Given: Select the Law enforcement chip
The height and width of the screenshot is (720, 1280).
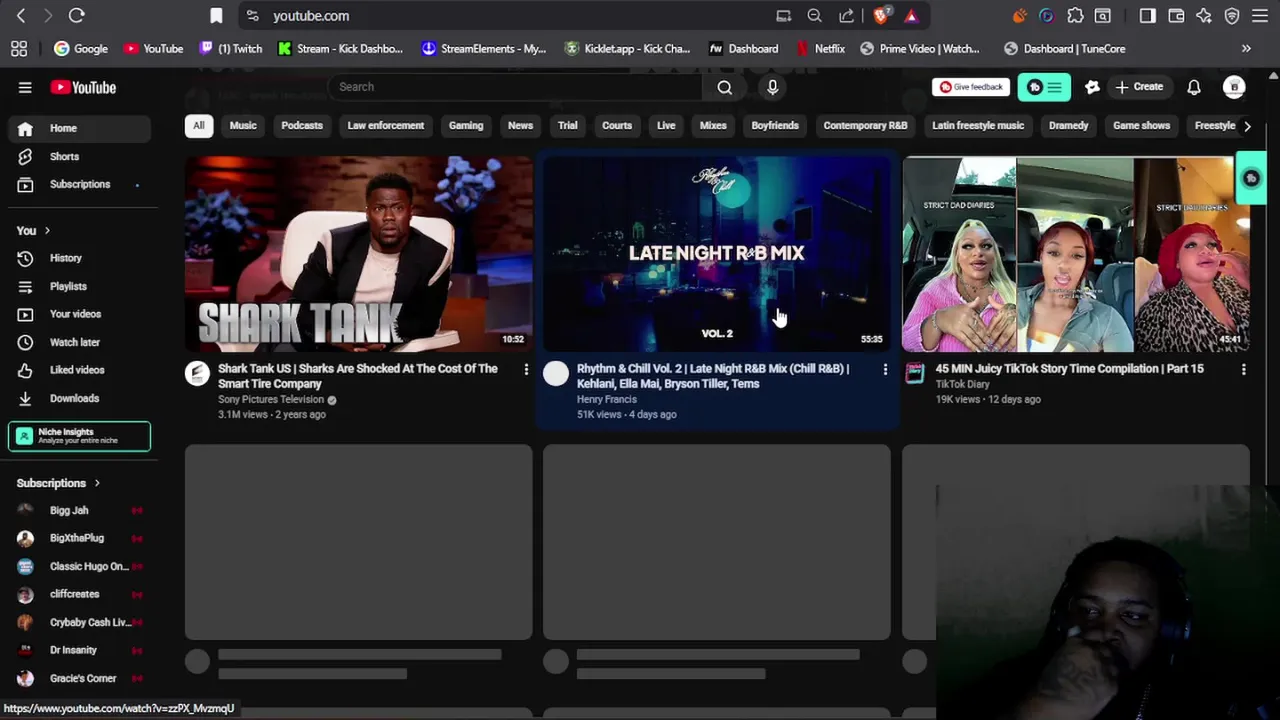Looking at the screenshot, I should point(386,126).
